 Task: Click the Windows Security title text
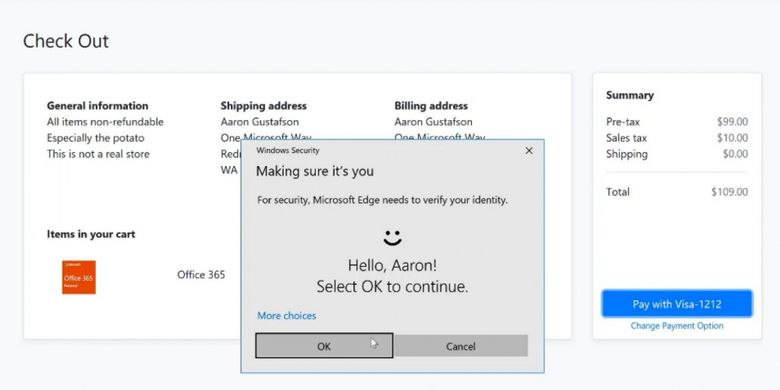pos(288,150)
